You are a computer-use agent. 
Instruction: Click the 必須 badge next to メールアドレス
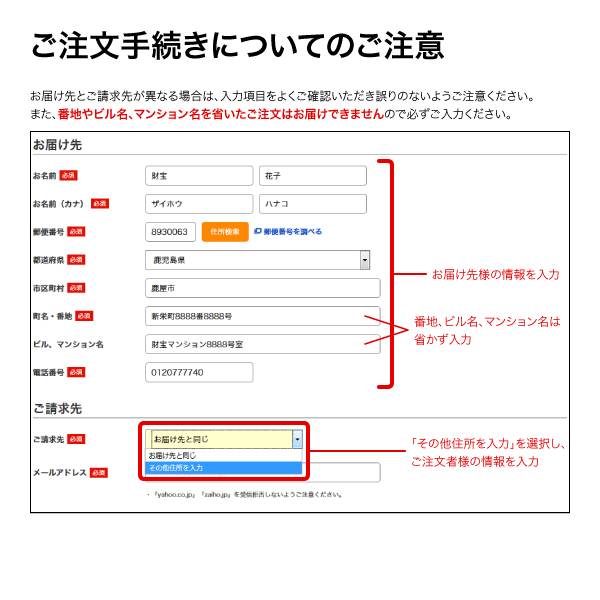click(x=98, y=472)
